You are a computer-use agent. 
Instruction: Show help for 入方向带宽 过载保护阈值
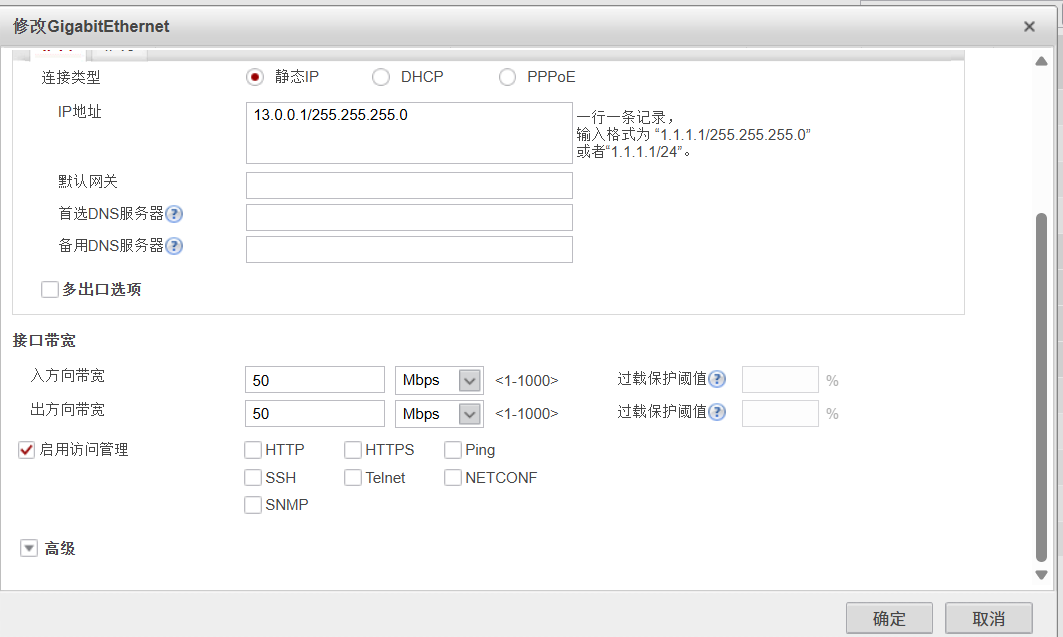(717, 379)
